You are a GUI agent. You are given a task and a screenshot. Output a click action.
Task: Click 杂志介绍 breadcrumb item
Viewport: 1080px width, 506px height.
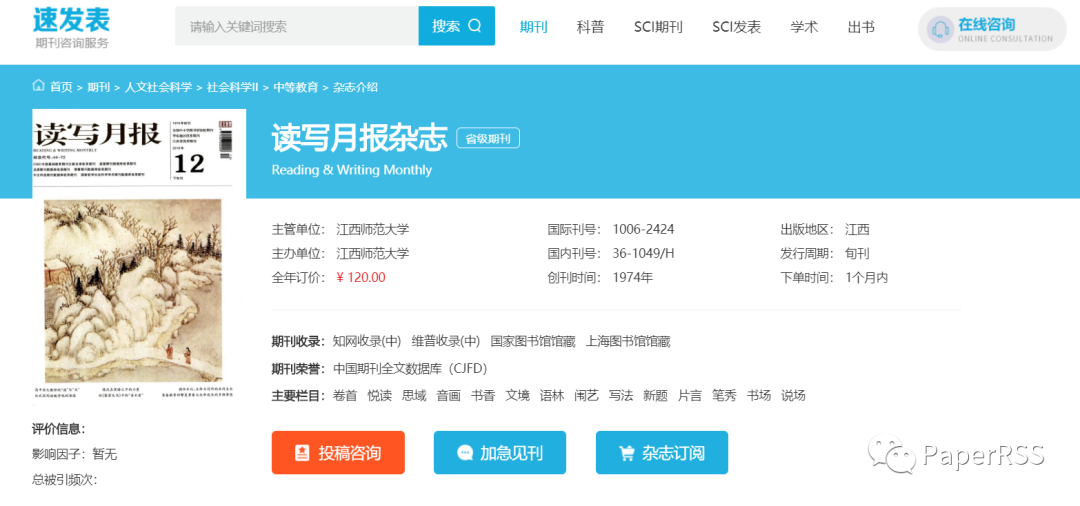point(355,87)
